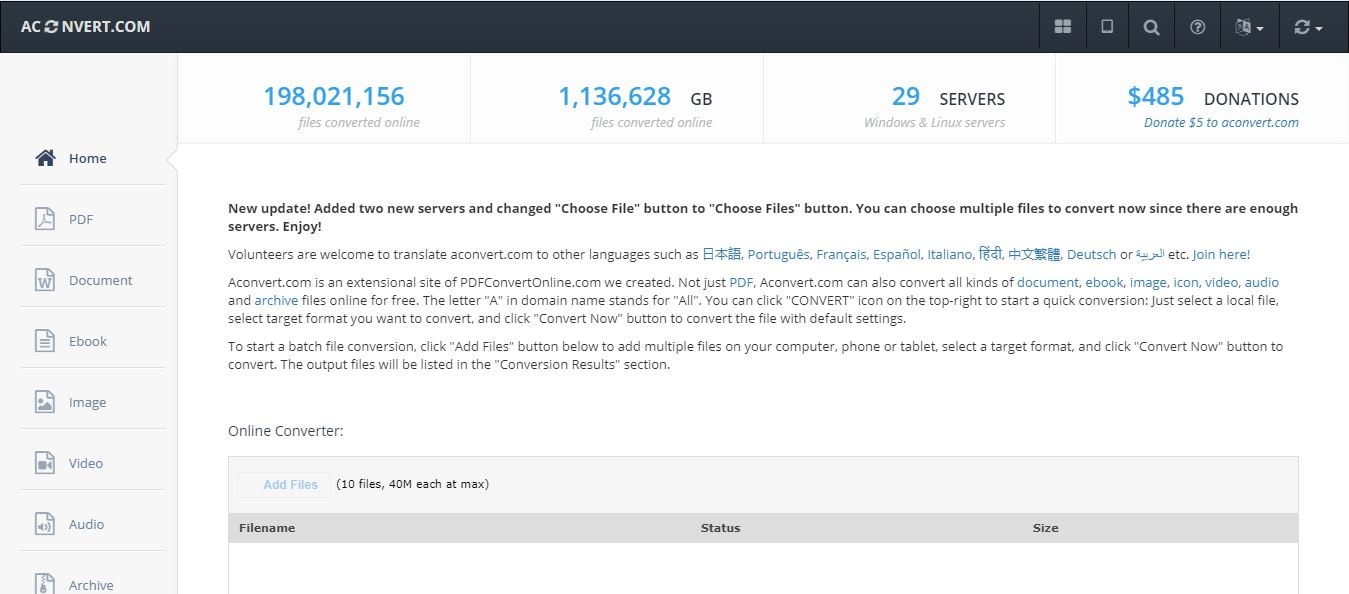Go to the Audio sidebar section
Screen dimensions: 1349x594
point(86,524)
